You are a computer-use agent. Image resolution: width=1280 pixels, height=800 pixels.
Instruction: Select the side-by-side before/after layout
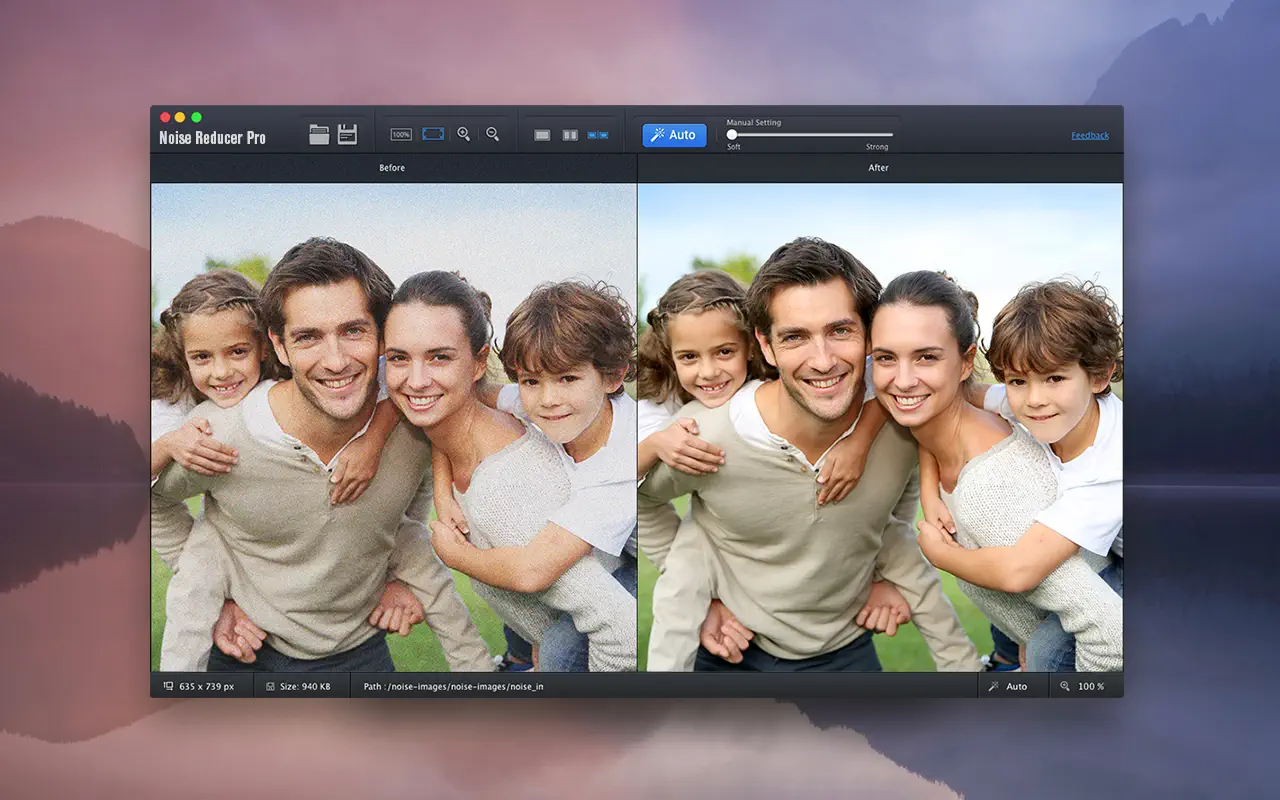(x=598, y=135)
